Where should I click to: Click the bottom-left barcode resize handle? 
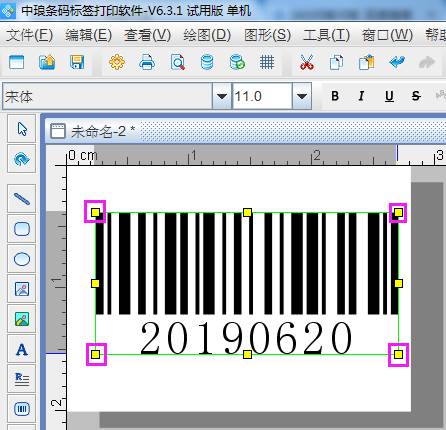(x=95, y=354)
